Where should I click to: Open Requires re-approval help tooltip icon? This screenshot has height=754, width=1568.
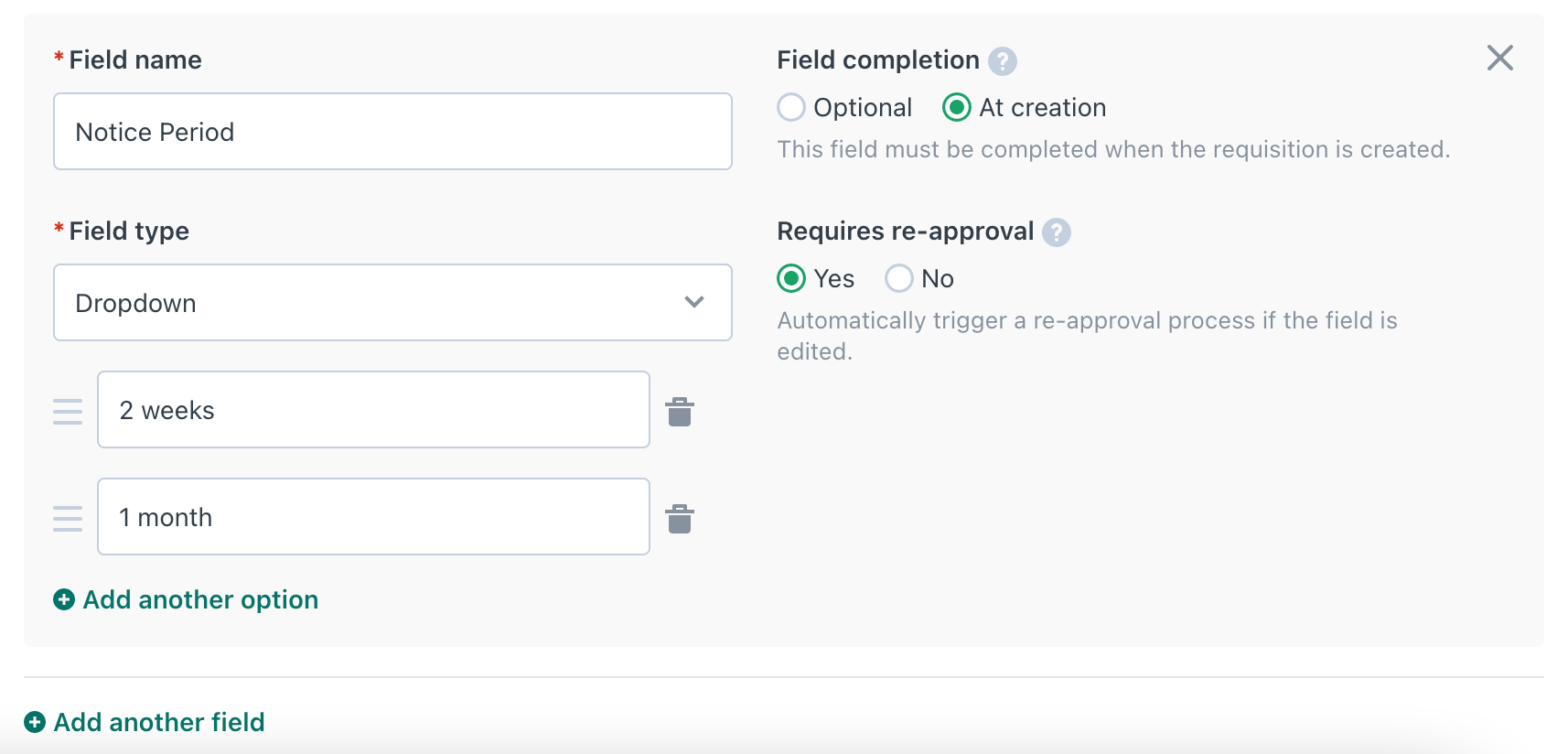[x=1057, y=232]
